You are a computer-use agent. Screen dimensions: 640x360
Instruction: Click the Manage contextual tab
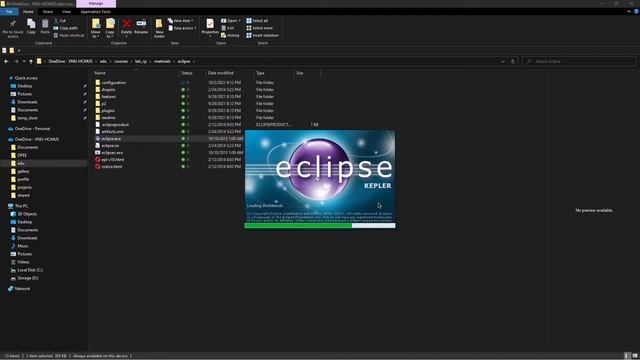click(96, 3)
